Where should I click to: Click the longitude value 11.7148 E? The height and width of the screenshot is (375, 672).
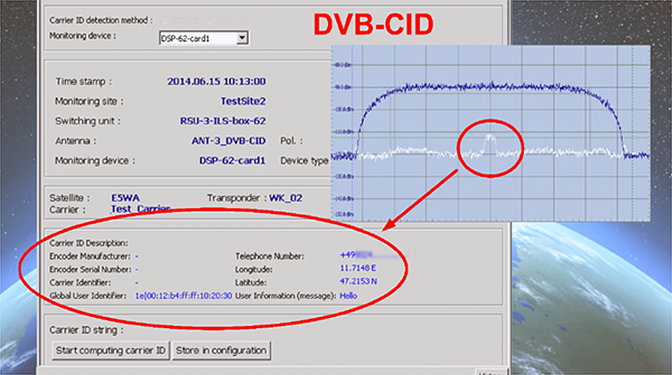tap(358, 268)
